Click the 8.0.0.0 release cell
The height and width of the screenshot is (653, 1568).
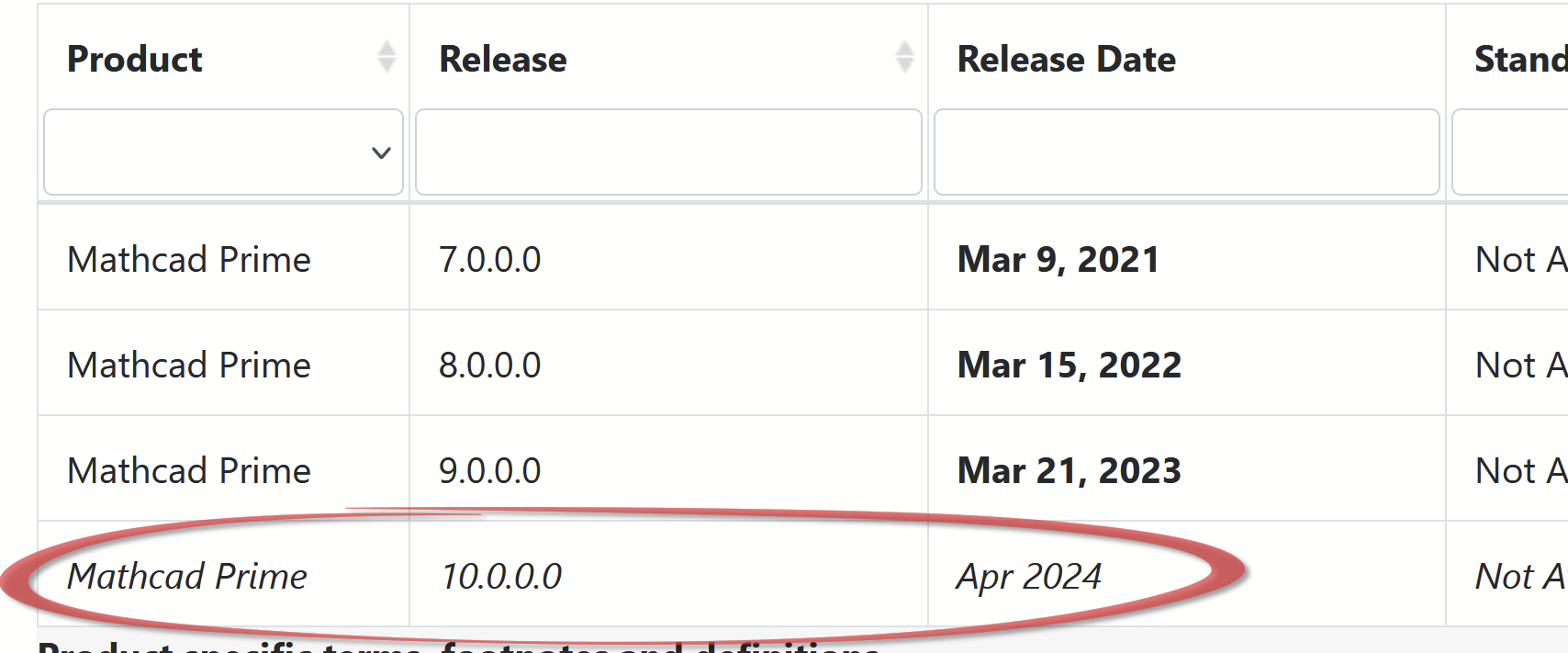(x=490, y=366)
